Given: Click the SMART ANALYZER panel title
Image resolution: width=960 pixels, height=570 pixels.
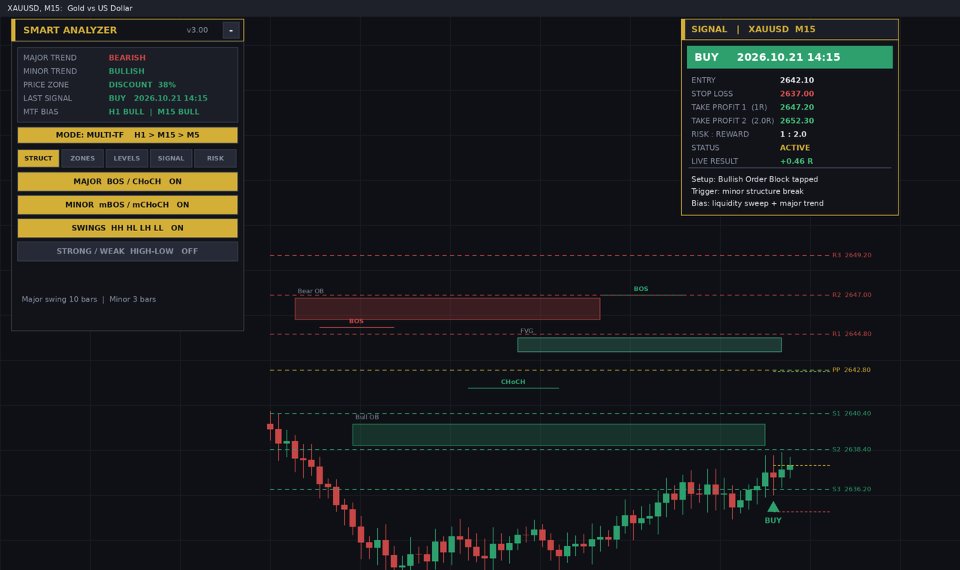Looking at the screenshot, I should 70,30.
